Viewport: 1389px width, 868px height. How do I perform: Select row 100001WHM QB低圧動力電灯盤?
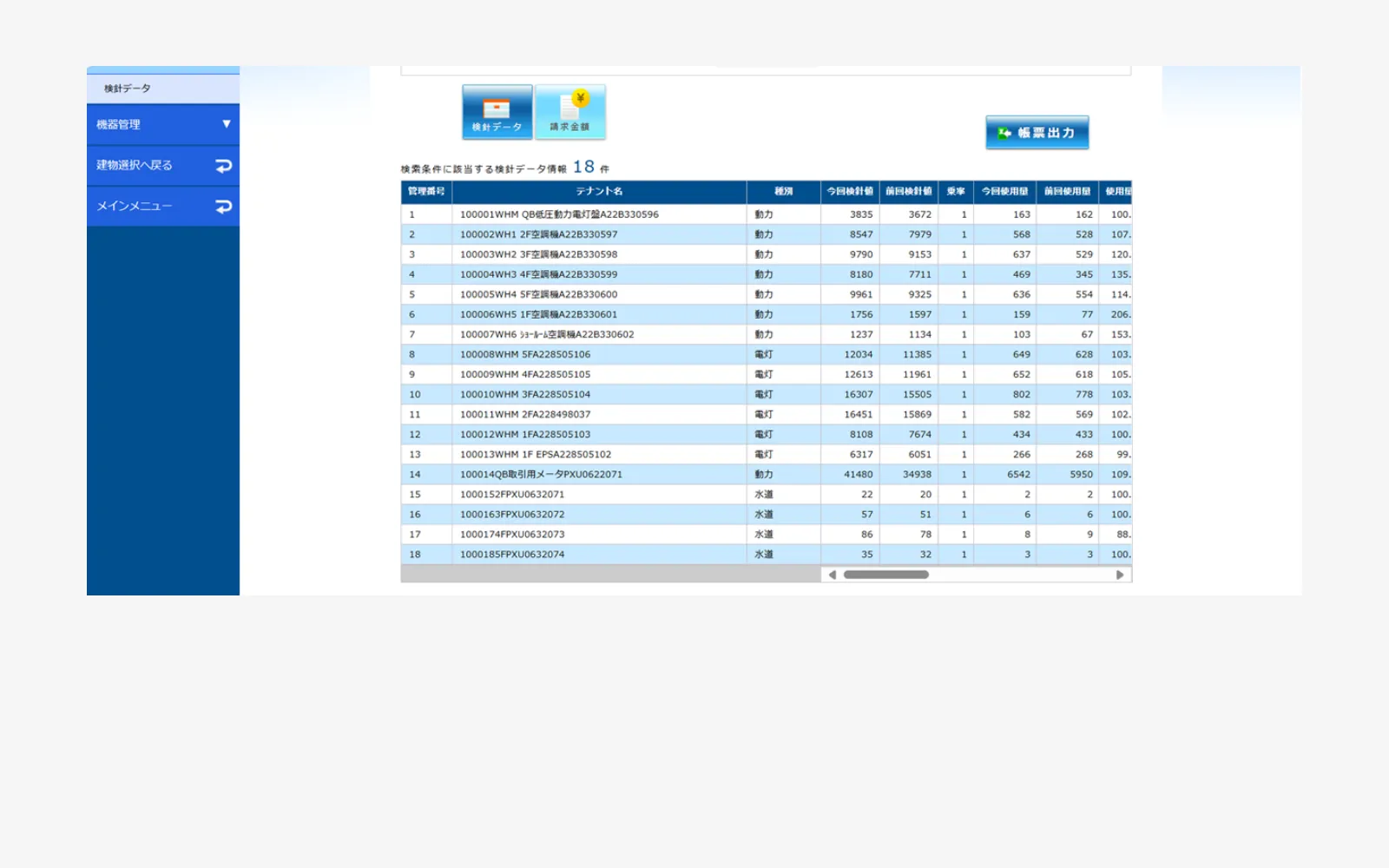[x=559, y=214]
